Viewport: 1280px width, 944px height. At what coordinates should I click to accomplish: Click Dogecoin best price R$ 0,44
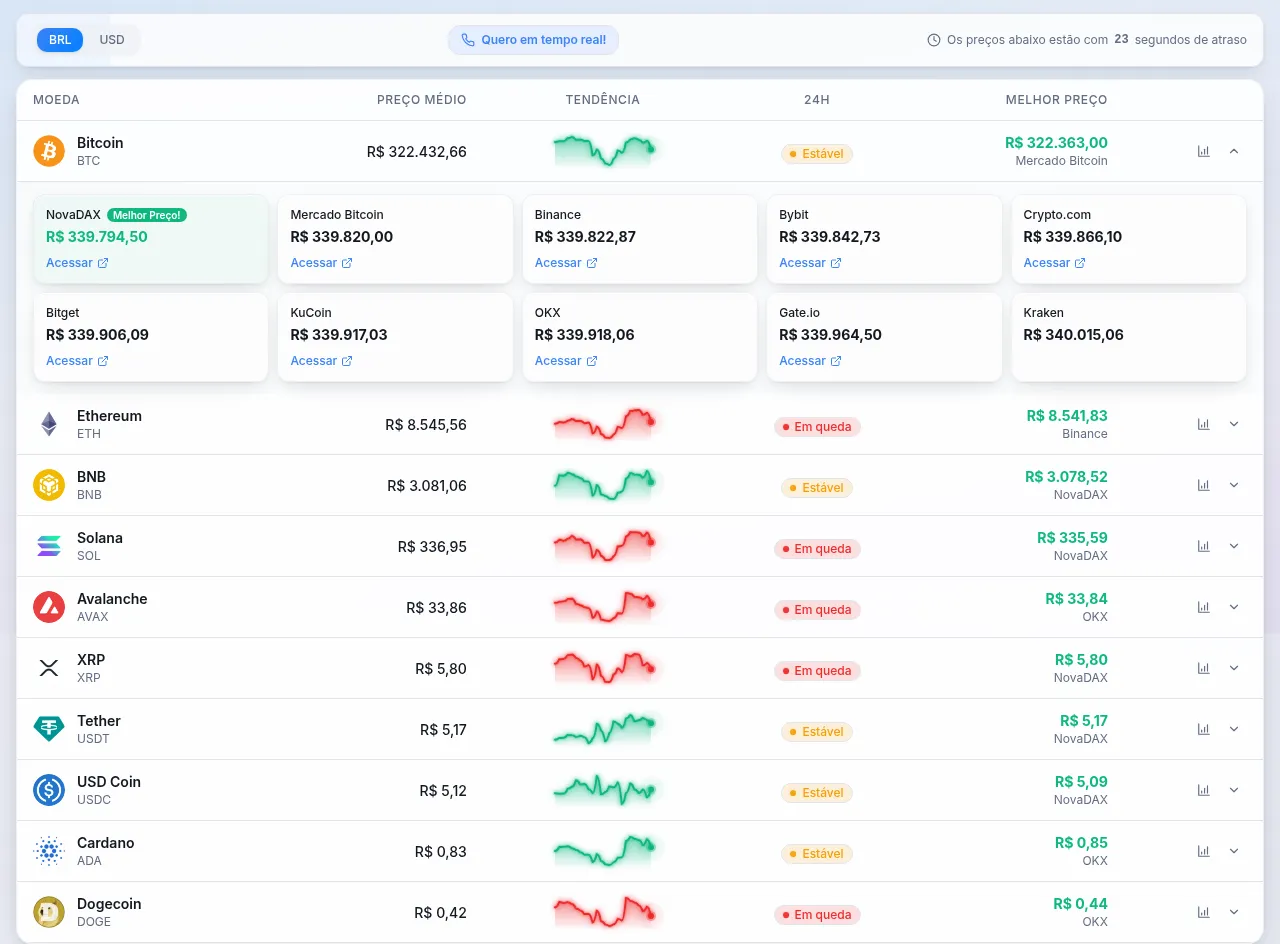click(x=1080, y=904)
